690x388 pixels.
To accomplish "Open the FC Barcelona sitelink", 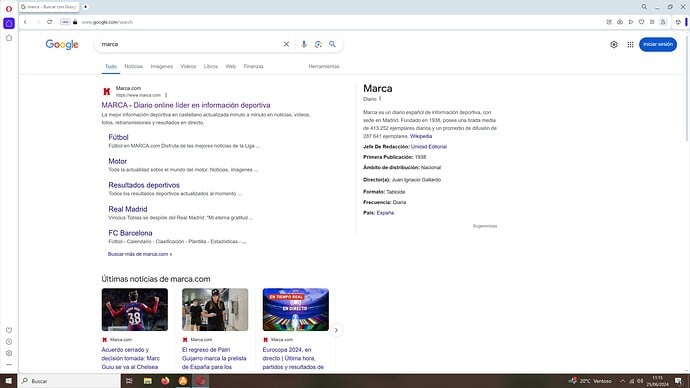I will click(130, 233).
